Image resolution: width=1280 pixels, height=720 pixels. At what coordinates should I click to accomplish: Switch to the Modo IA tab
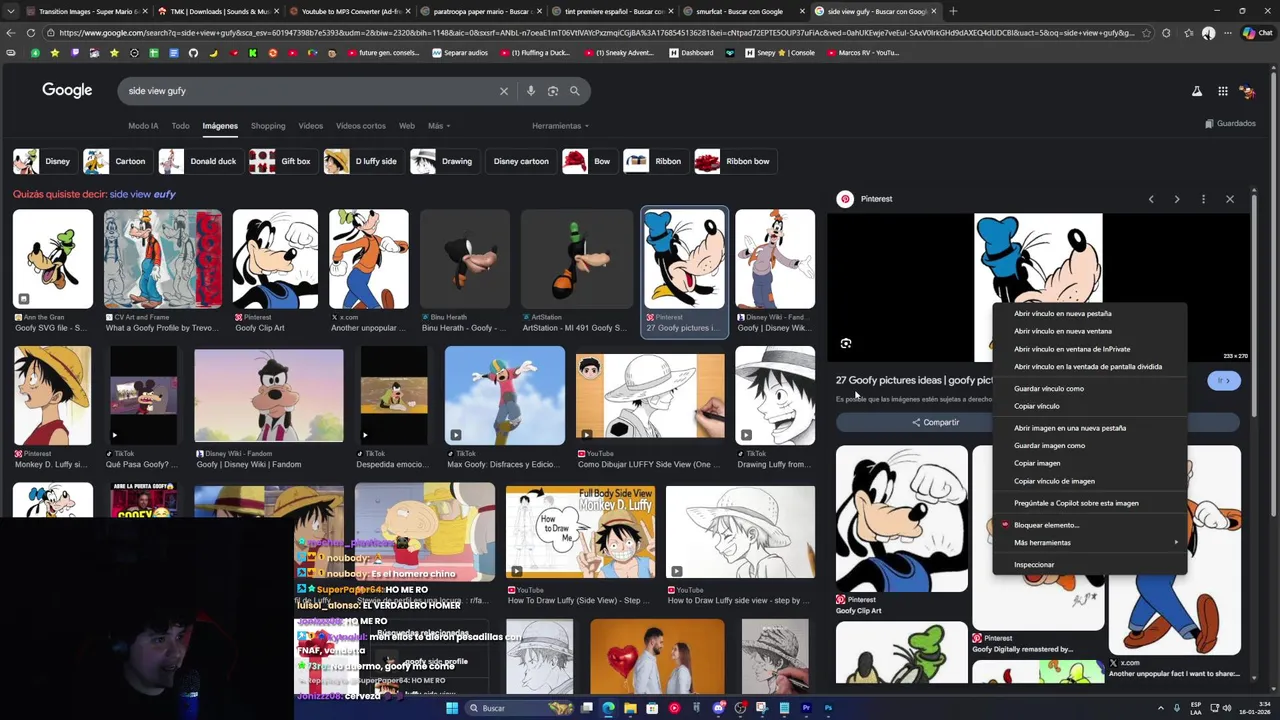[143, 126]
